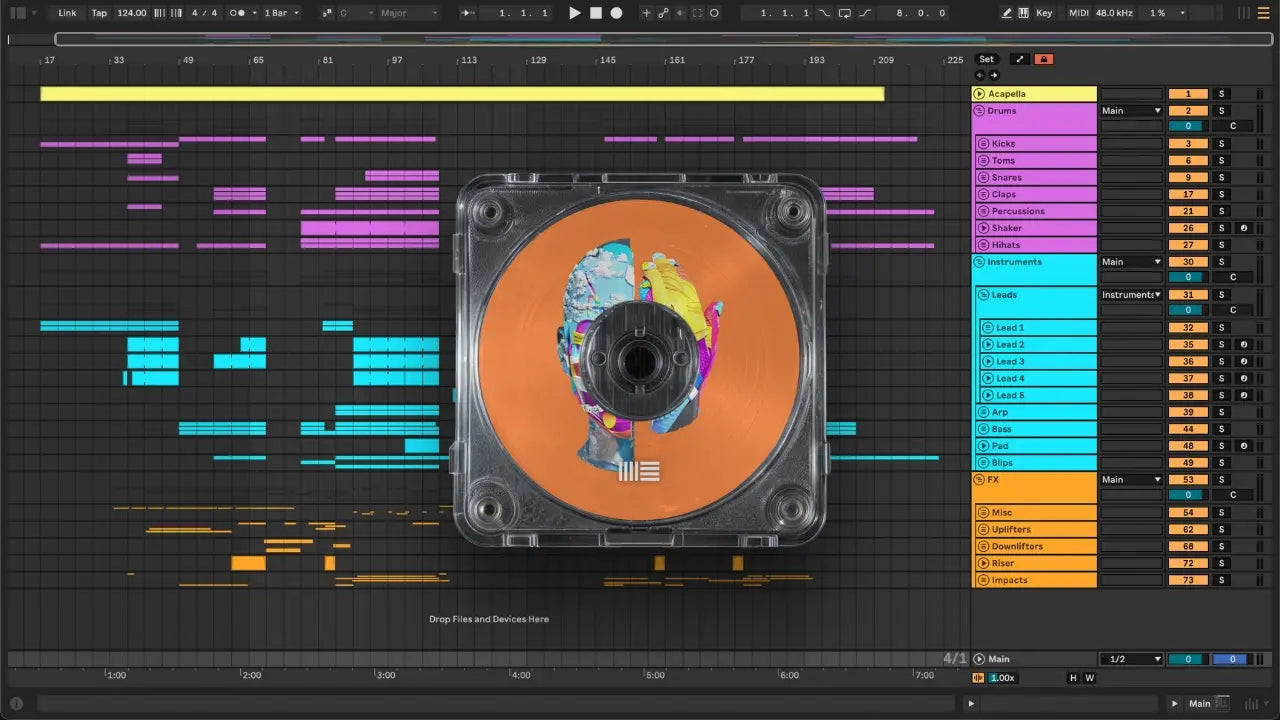Toggle Bass track activator 44
1280x720 pixels.
click(1188, 429)
